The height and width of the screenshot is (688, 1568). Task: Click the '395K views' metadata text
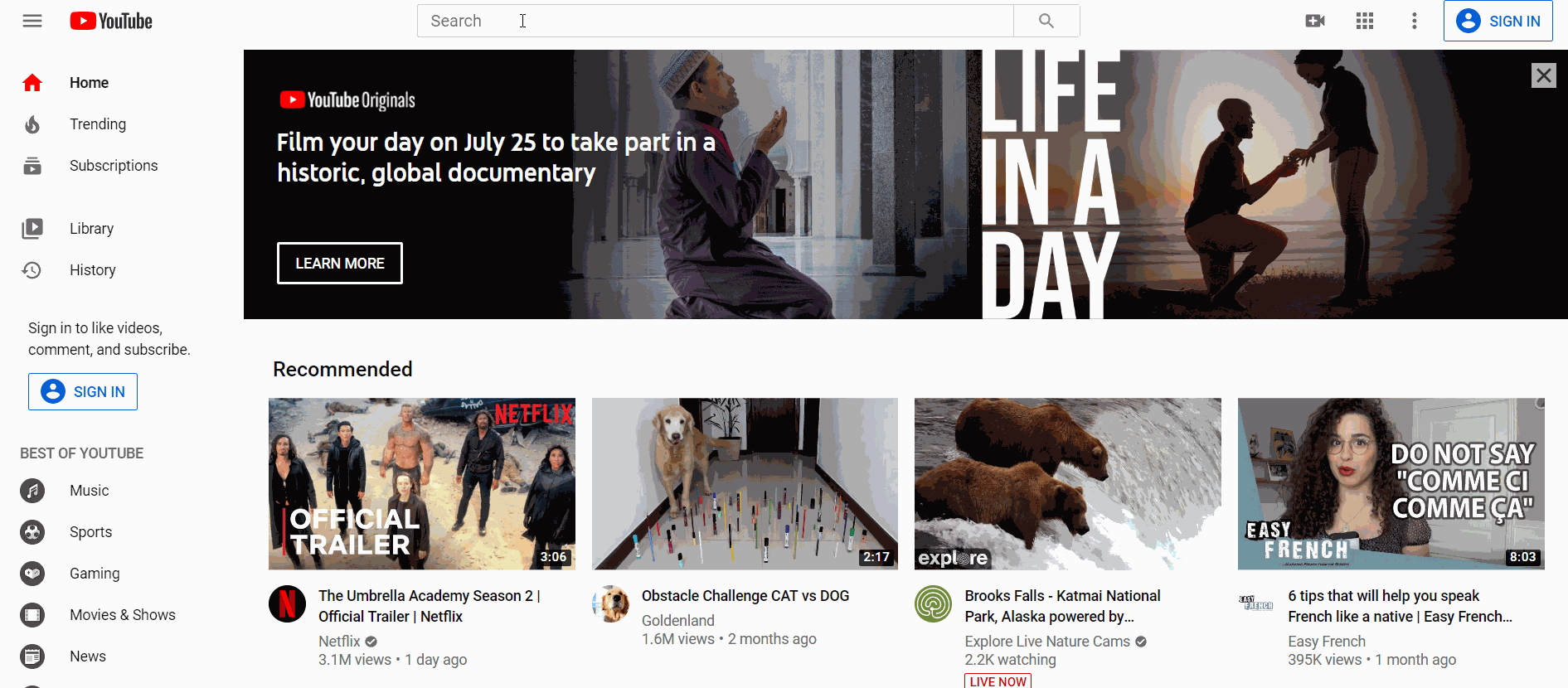pyautogui.click(x=1324, y=660)
